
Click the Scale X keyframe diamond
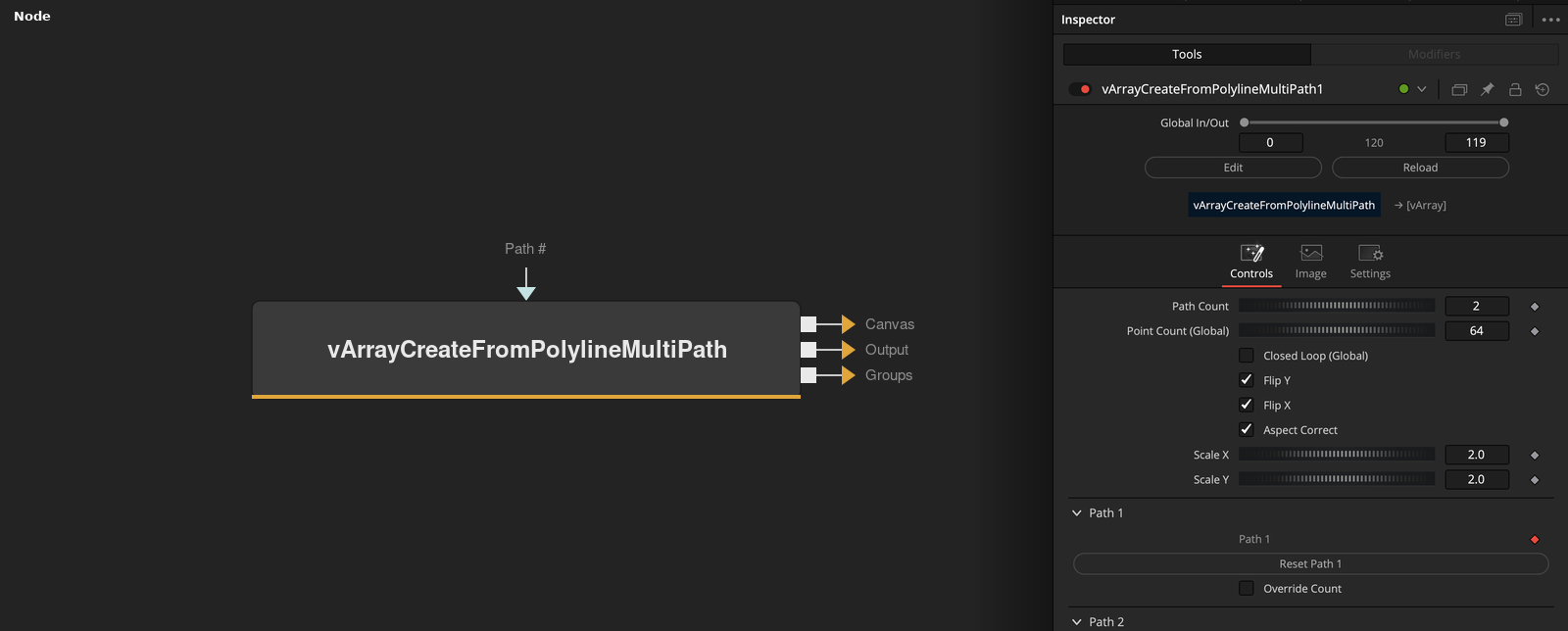tap(1535, 455)
